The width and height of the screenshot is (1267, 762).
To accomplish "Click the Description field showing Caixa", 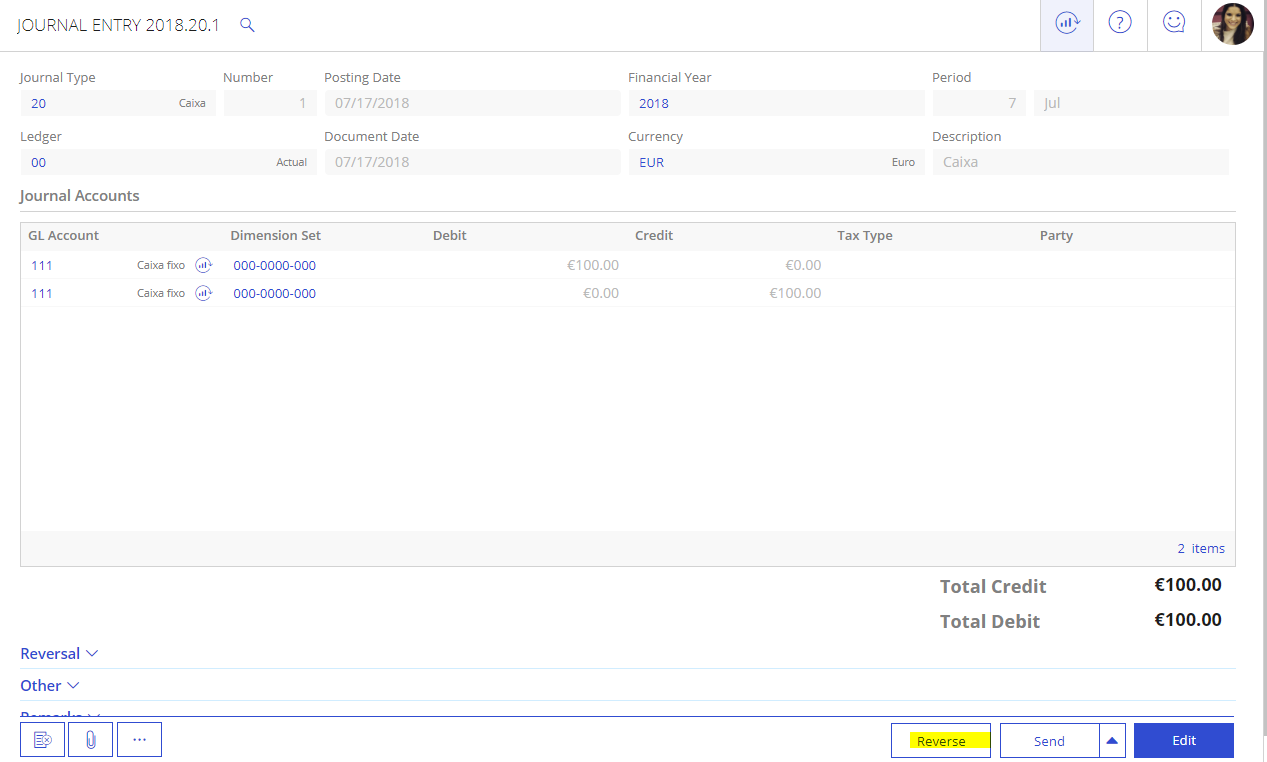I will point(1080,162).
